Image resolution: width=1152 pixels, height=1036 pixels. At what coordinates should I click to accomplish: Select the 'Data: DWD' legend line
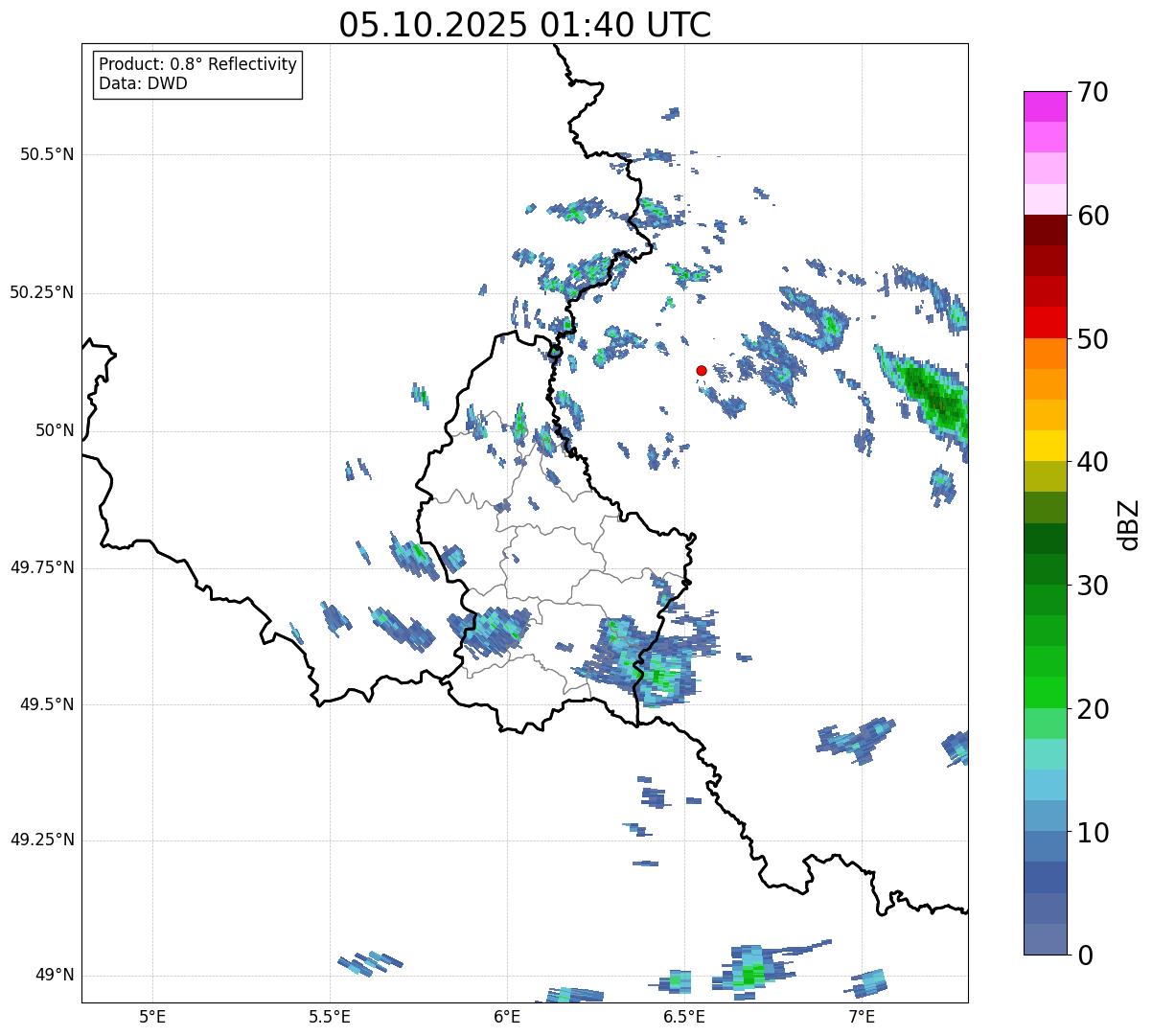(x=143, y=83)
